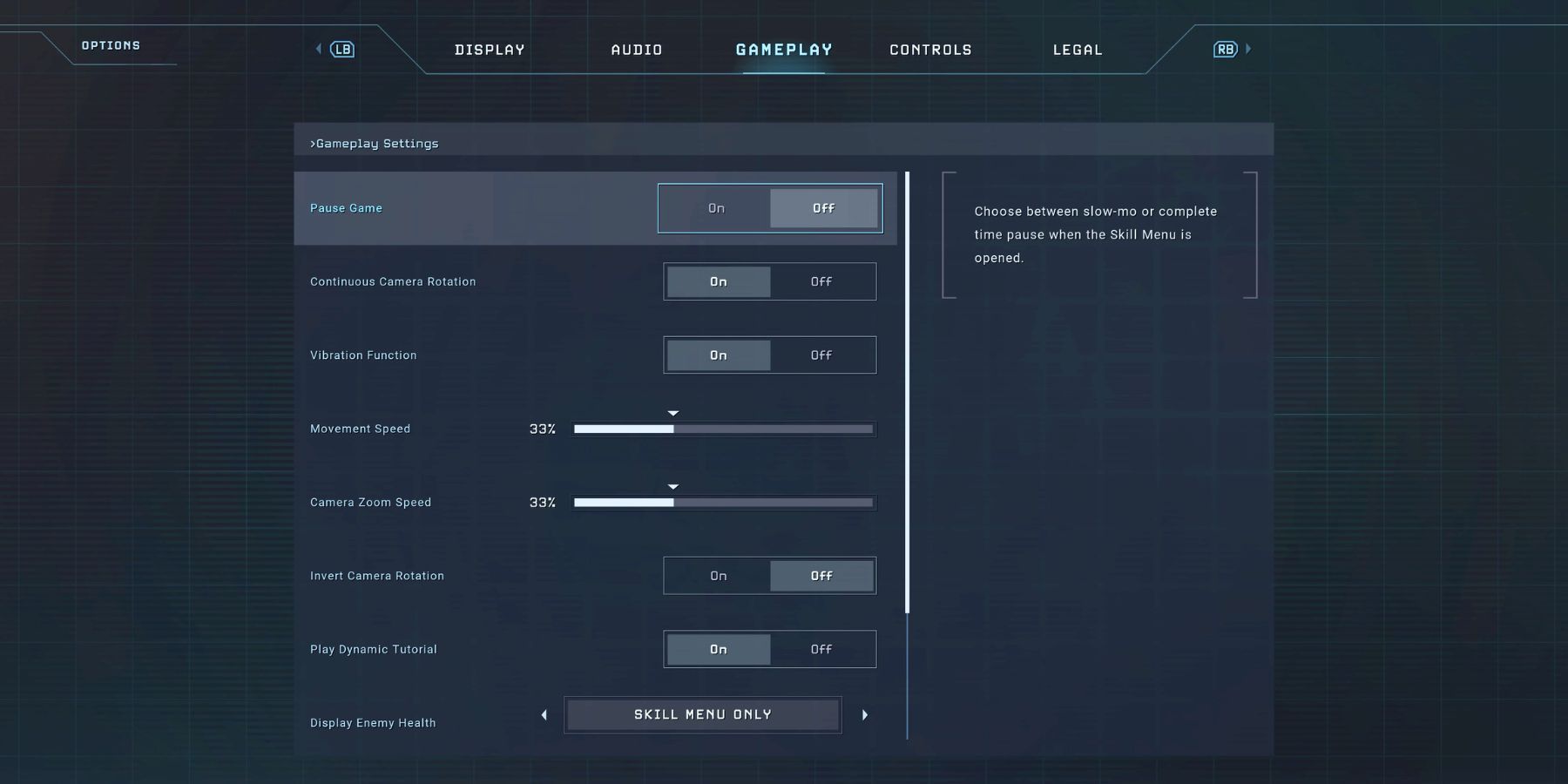
Task: Click left arrow for Display Enemy Health
Action: tap(544, 715)
